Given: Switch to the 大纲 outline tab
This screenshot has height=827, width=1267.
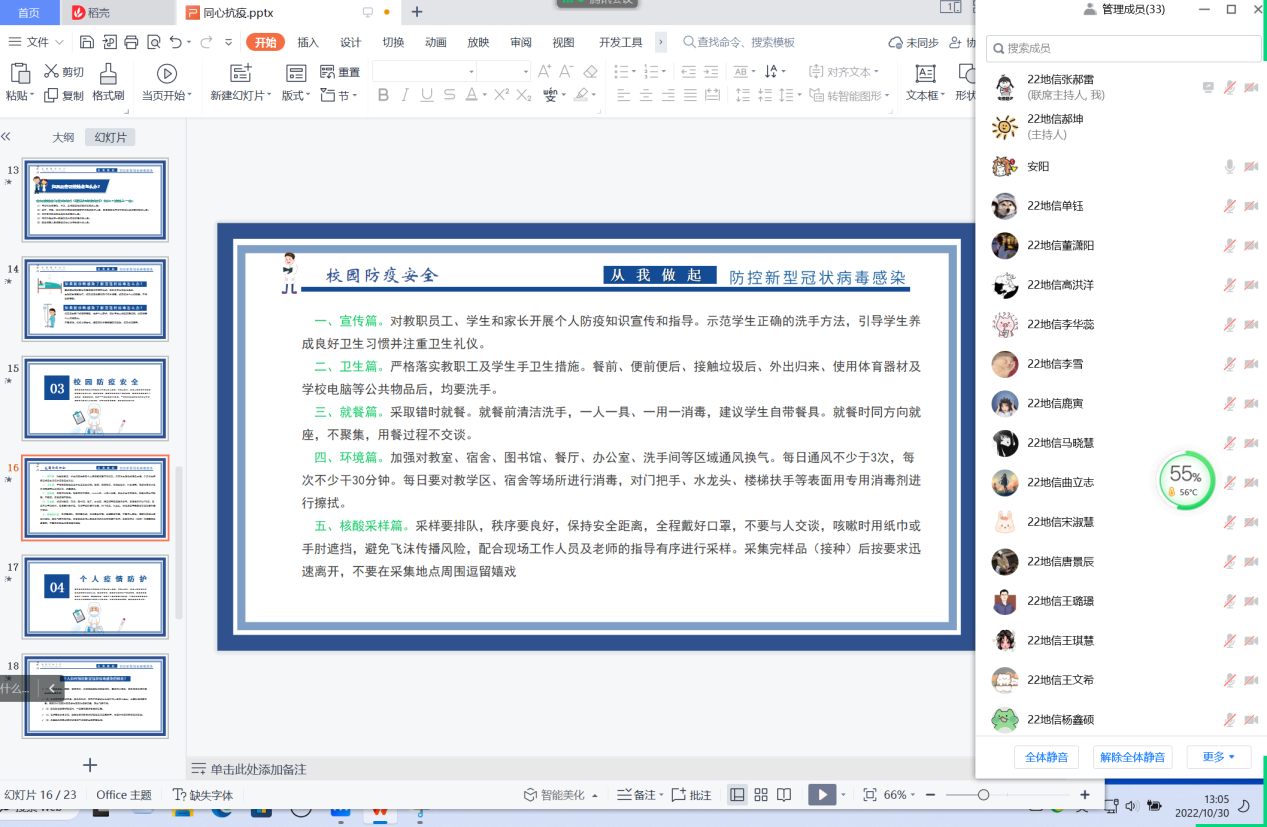Looking at the screenshot, I should click(63, 138).
